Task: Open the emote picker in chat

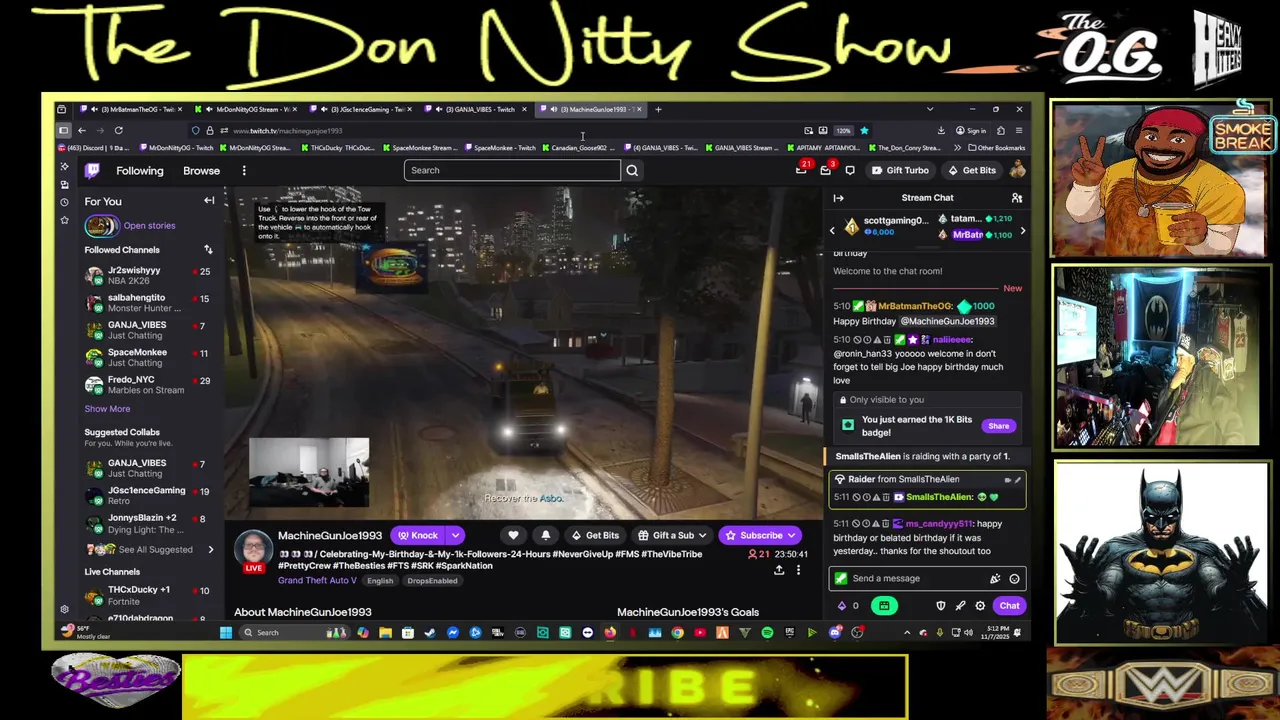Action: (1014, 578)
